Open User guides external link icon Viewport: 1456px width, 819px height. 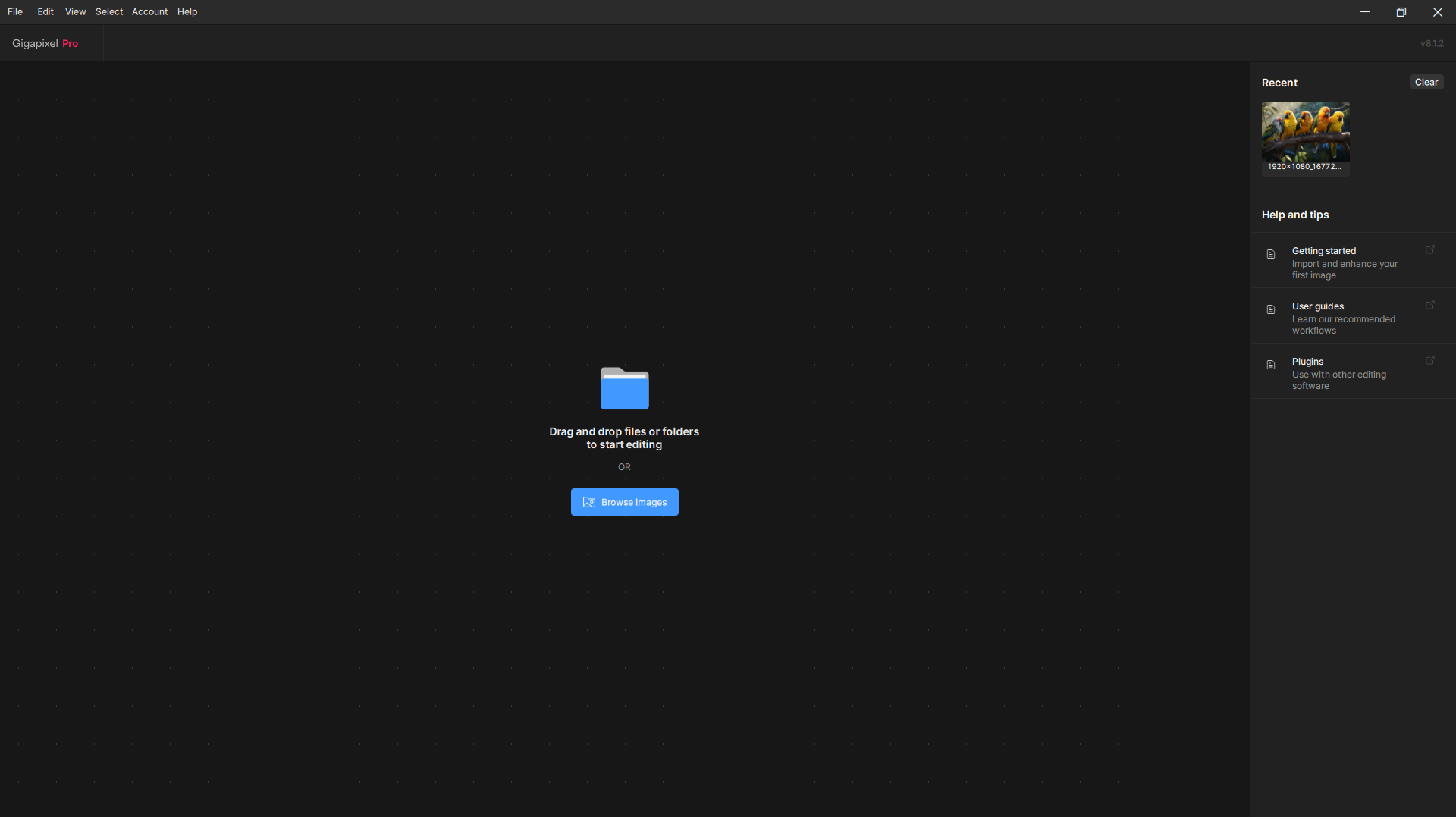[x=1430, y=305]
